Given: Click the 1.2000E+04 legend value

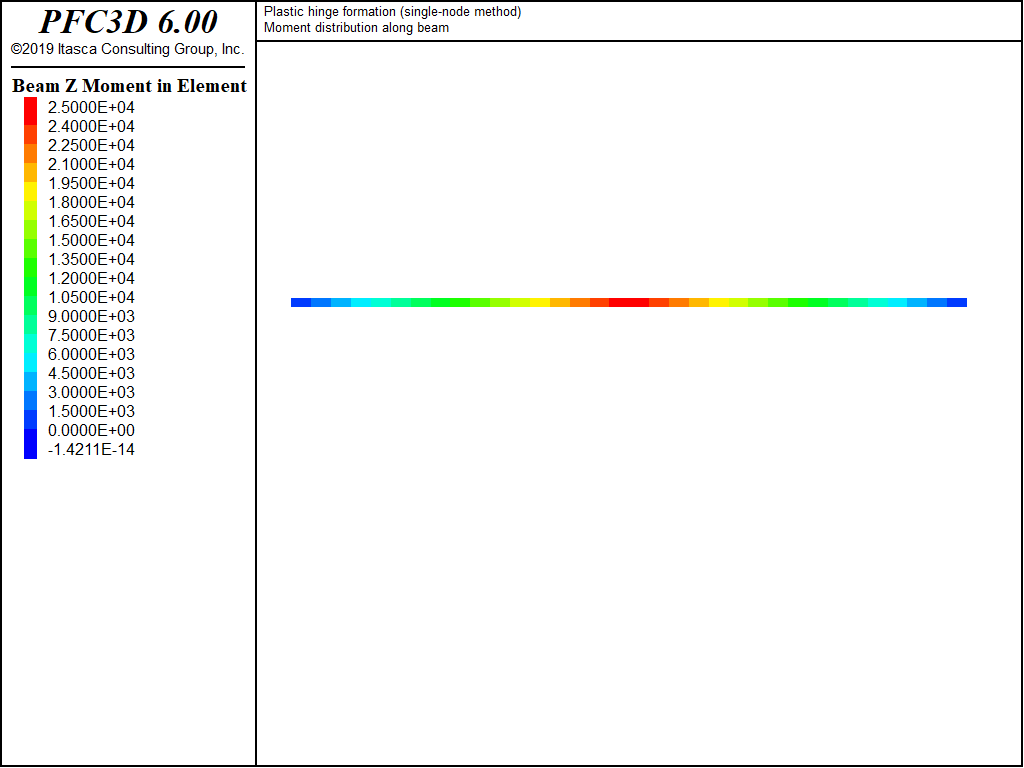Looking at the screenshot, I should coord(91,278).
